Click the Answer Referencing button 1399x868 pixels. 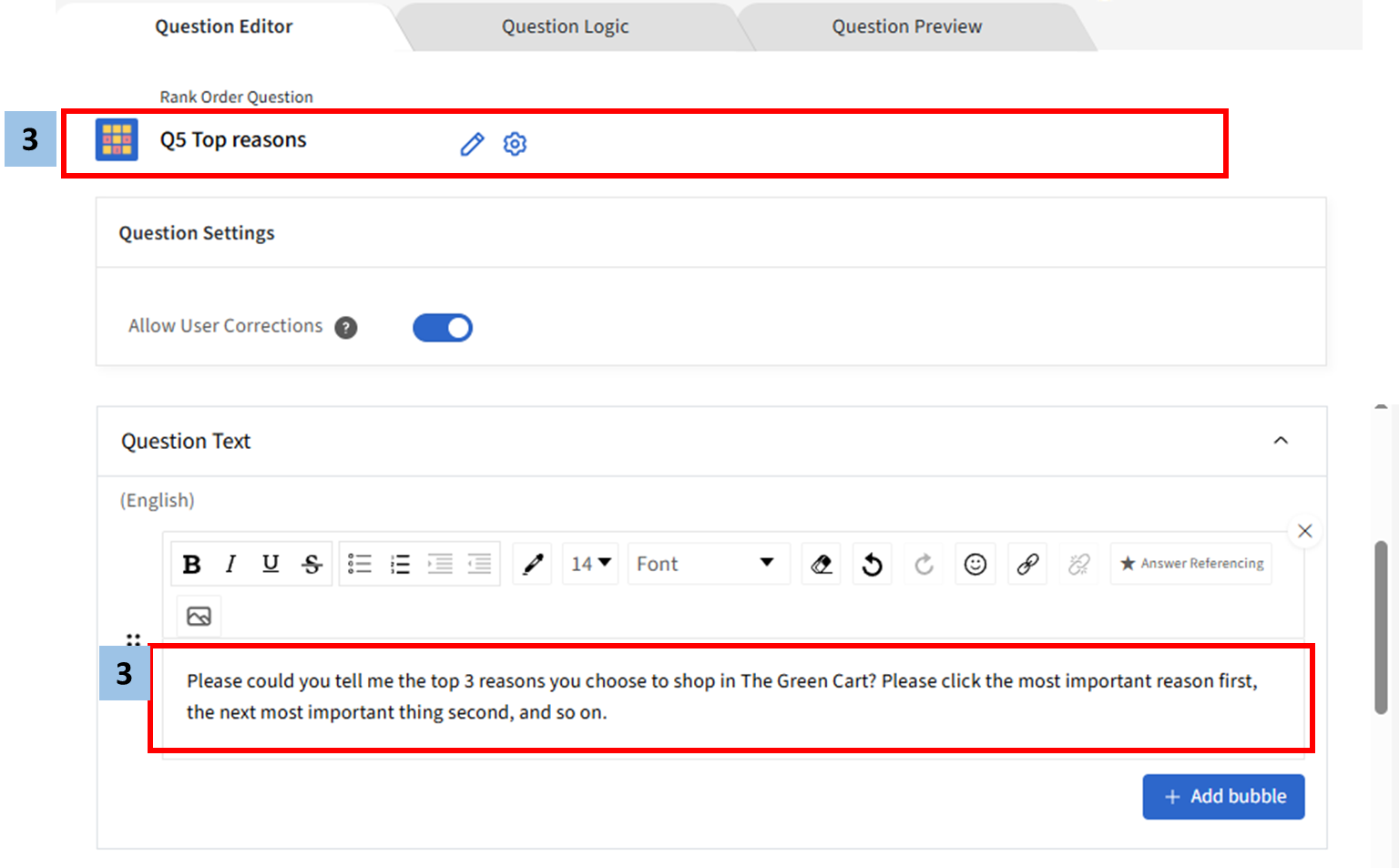click(1191, 564)
